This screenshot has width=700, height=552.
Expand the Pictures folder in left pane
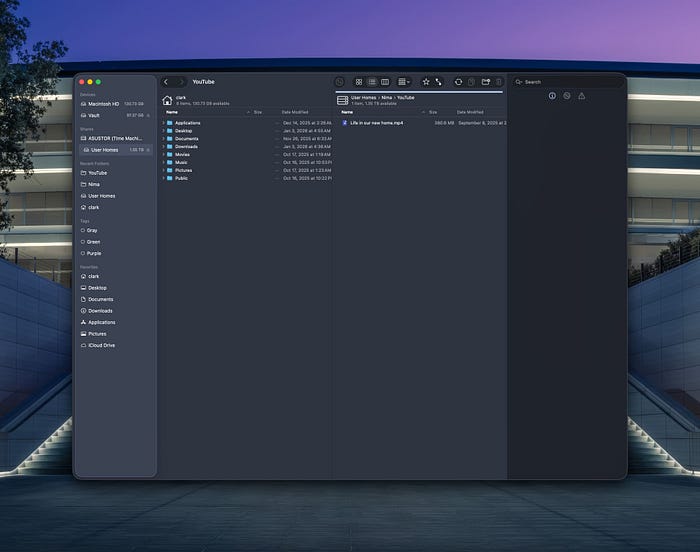[x=164, y=170]
